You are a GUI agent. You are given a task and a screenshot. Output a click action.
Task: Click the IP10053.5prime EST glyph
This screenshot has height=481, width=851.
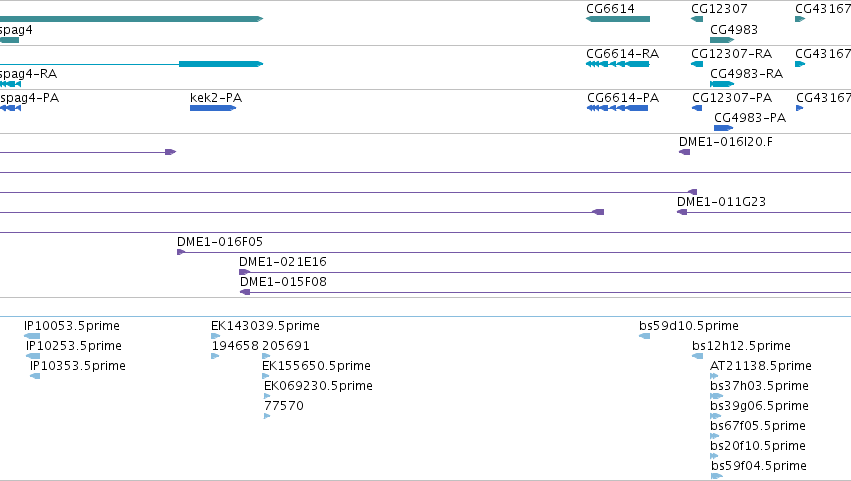(32, 336)
